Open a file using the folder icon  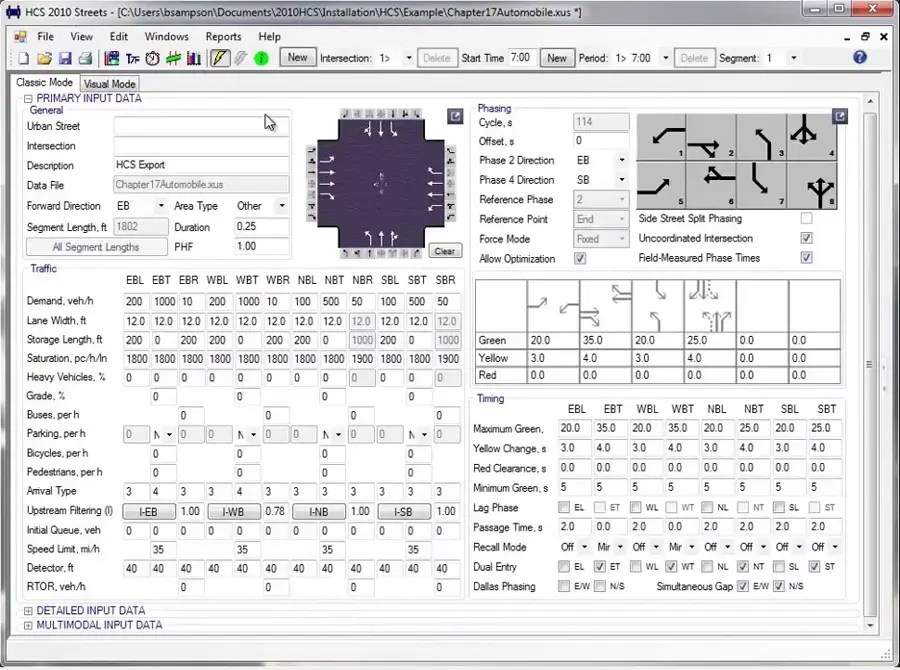44,59
